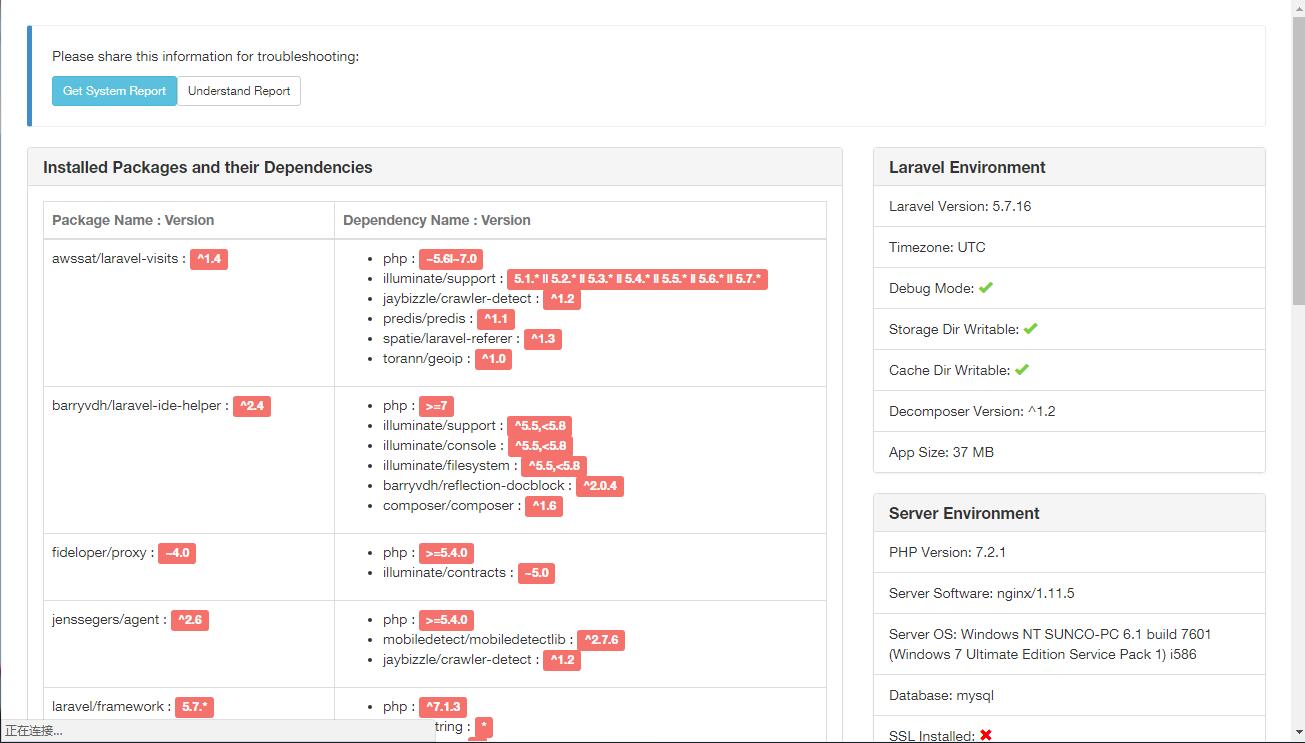
Task: Click the ^2.0.4 badge for barryvdh/reflection-docblock
Action: click(600, 486)
